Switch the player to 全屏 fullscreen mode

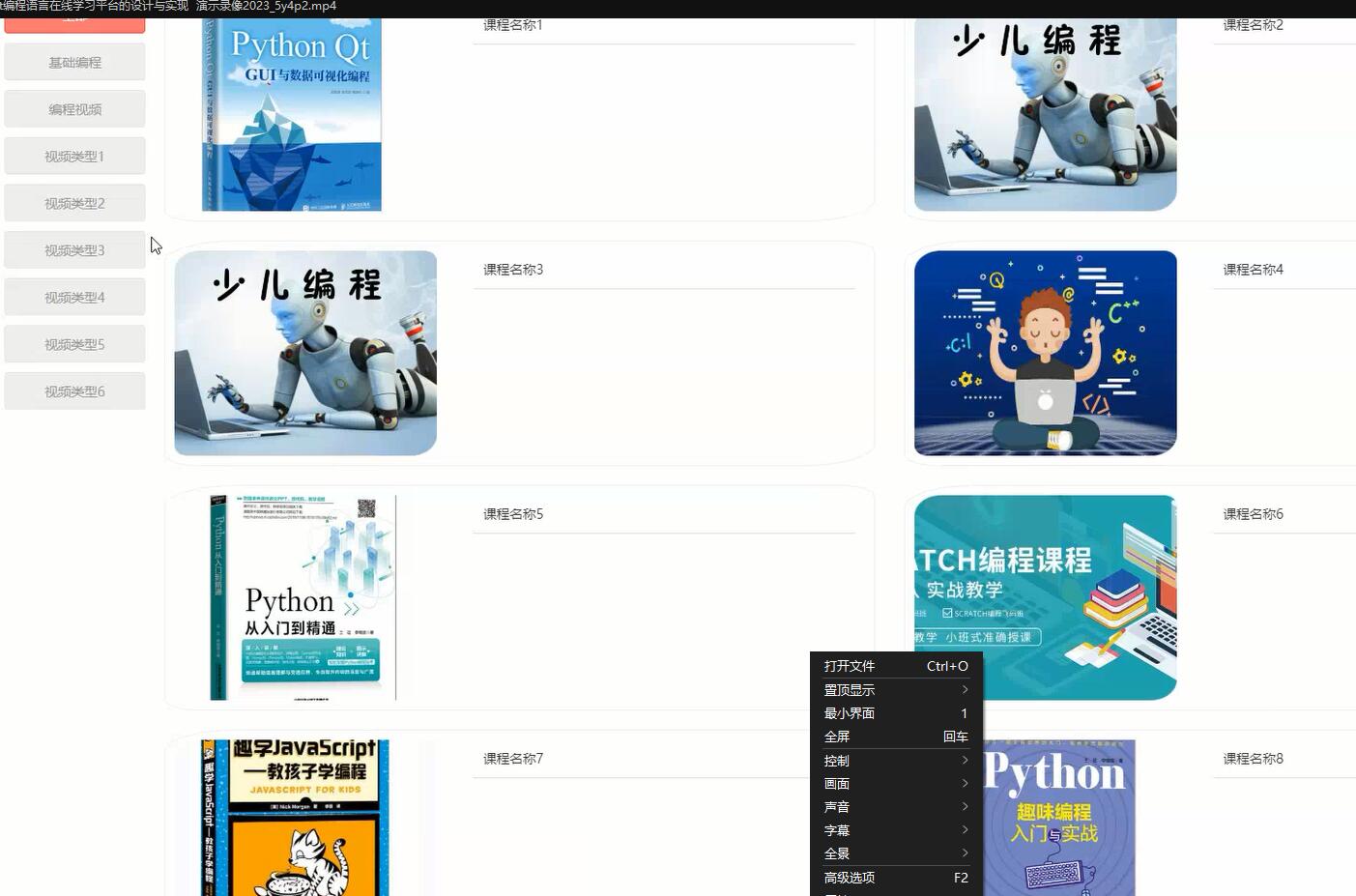(837, 737)
